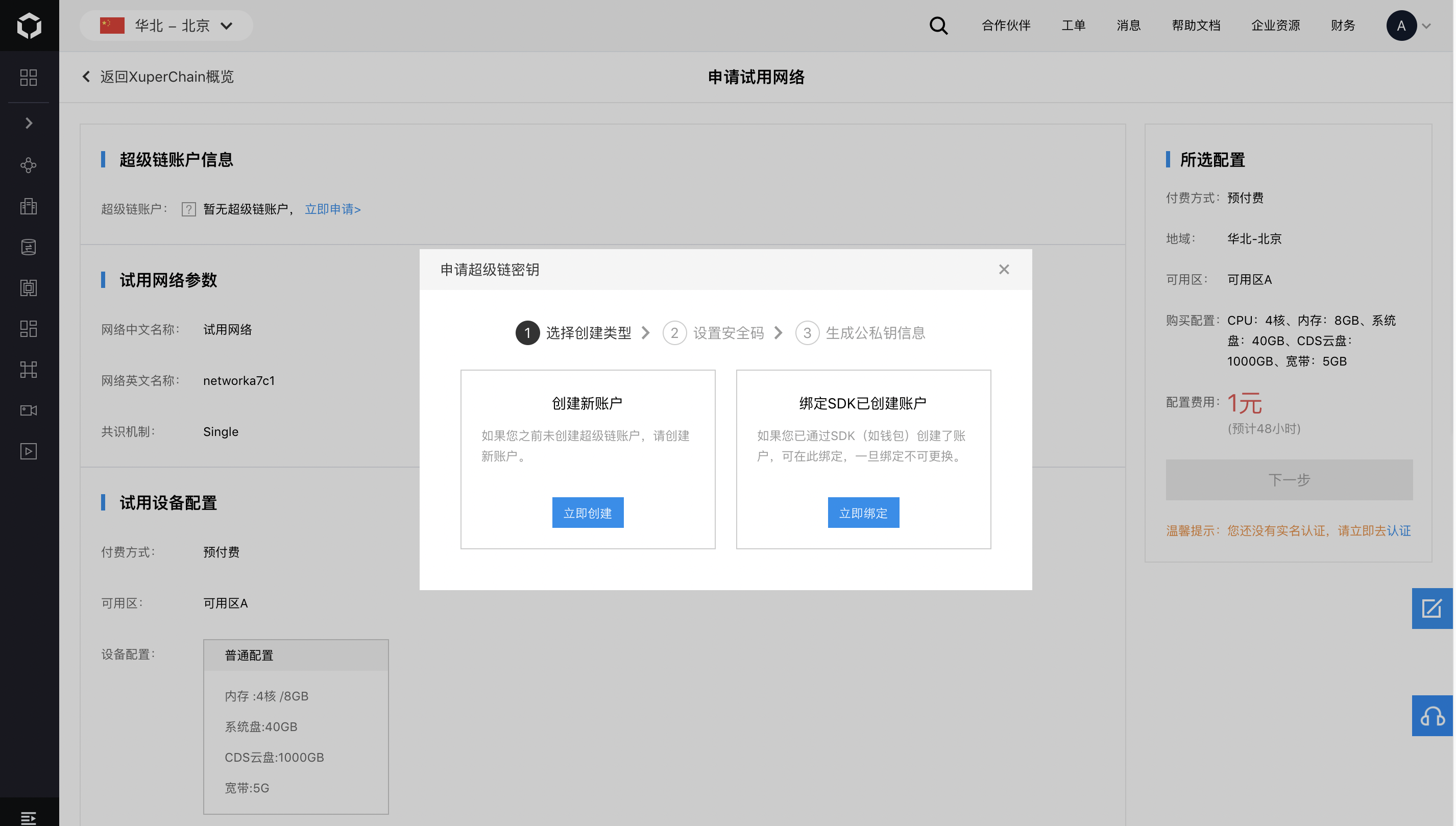1456x826 pixels.
Task: Open the 消息 menu
Action: [1128, 26]
